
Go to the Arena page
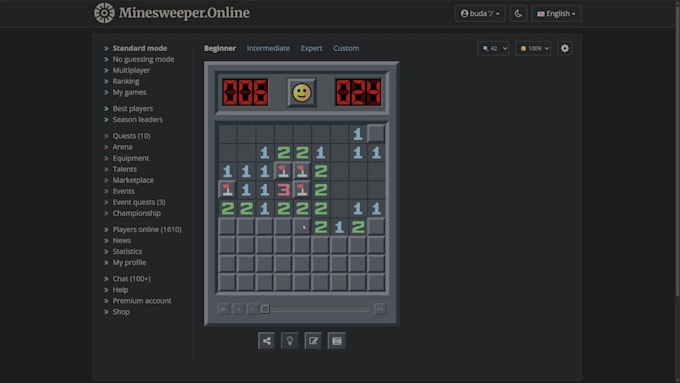pyautogui.click(x=122, y=147)
